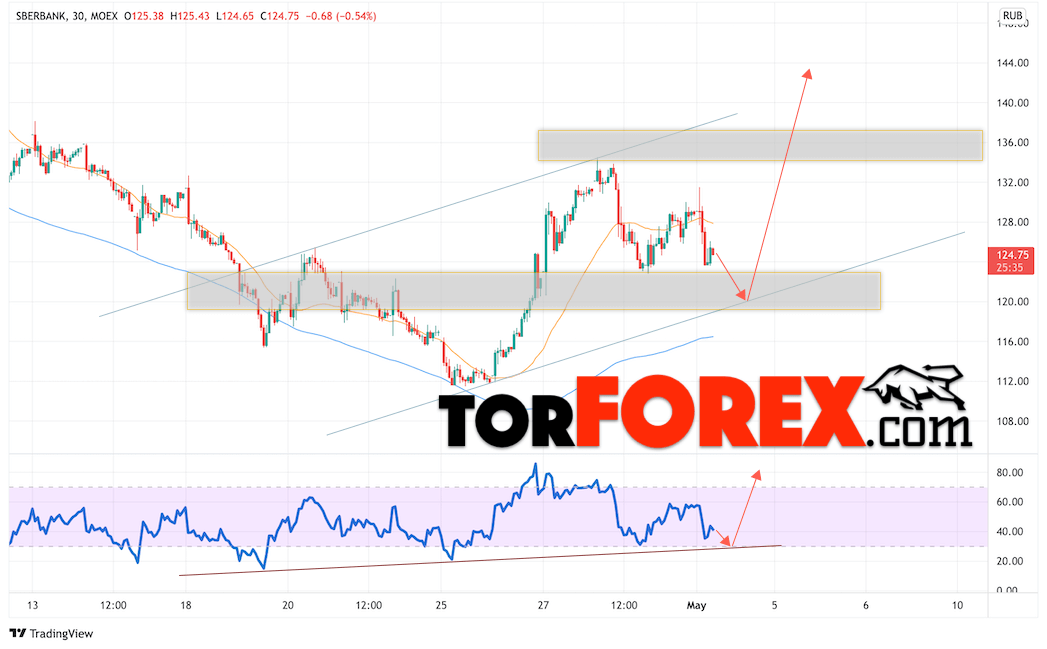1047x649 pixels.
Task: Click the date label 20 on time axis
Action: pos(288,606)
